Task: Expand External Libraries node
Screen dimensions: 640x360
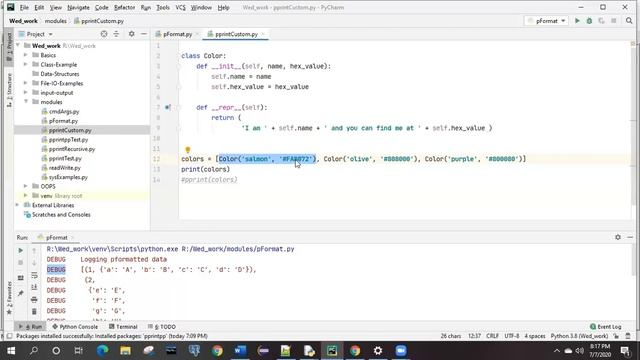Action: point(18,205)
